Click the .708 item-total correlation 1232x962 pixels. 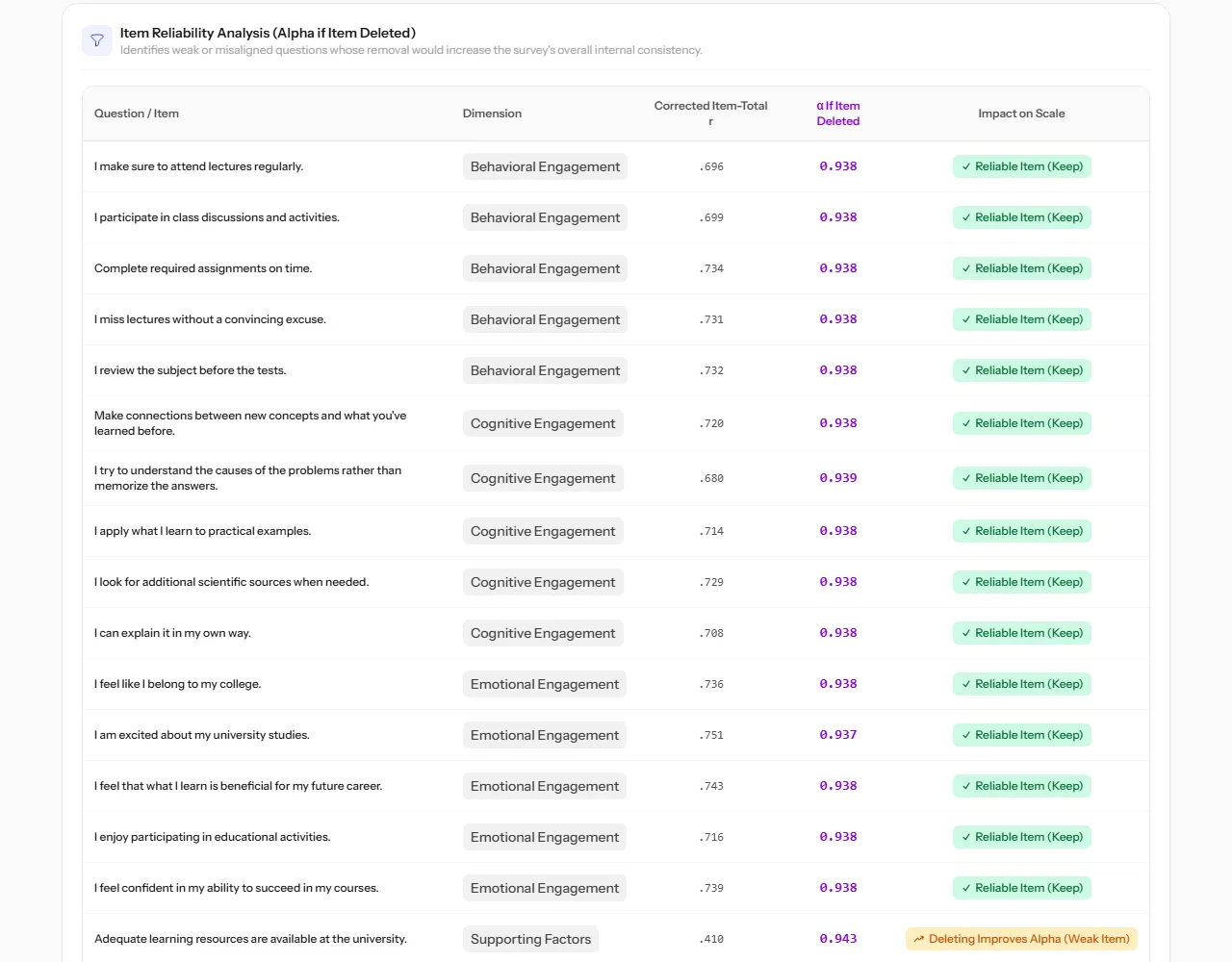coord(711,633)
